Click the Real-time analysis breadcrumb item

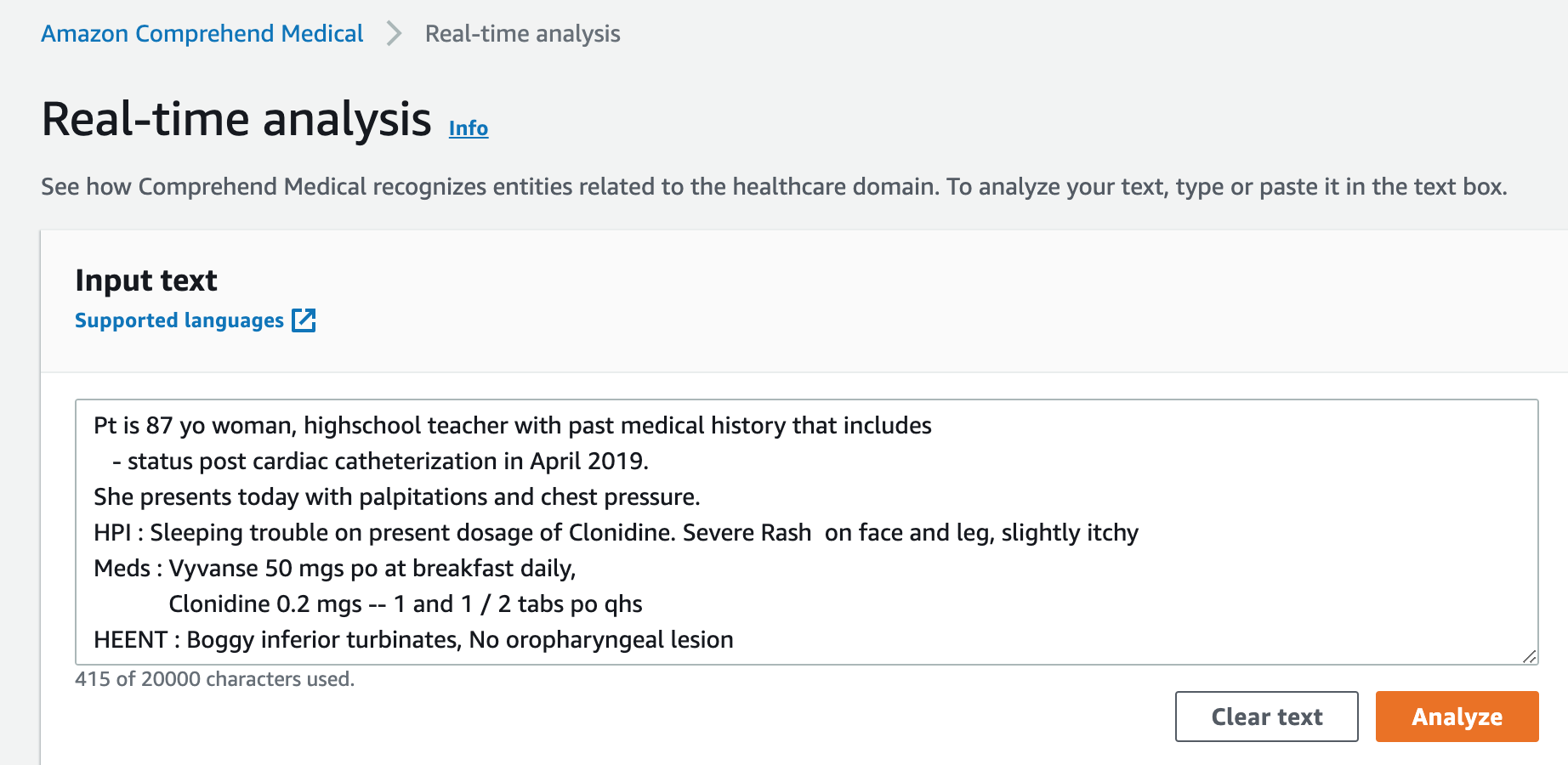[523, 33]
